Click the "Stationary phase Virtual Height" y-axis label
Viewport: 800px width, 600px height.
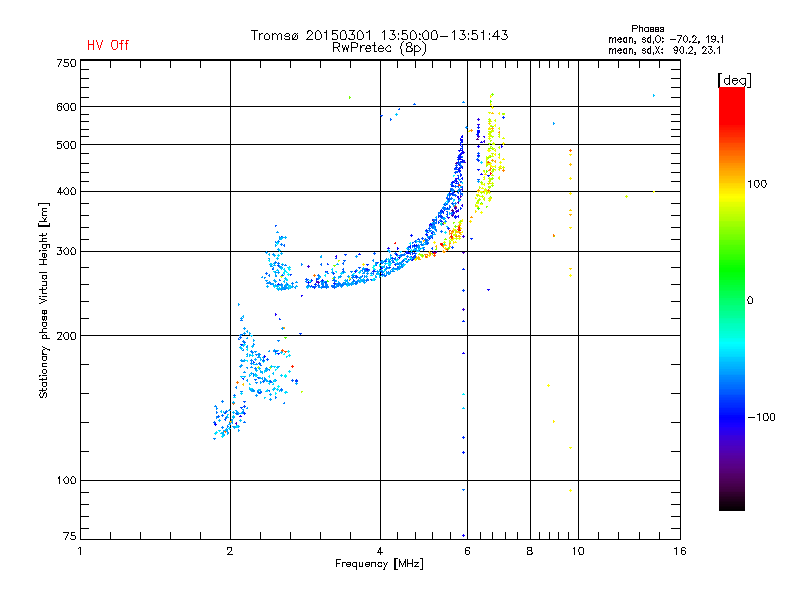click(x=44, y=300)
